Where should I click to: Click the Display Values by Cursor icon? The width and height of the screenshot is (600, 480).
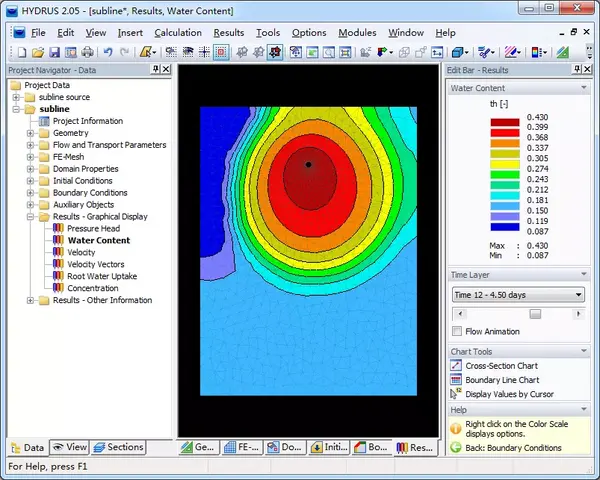click(456, 394)
